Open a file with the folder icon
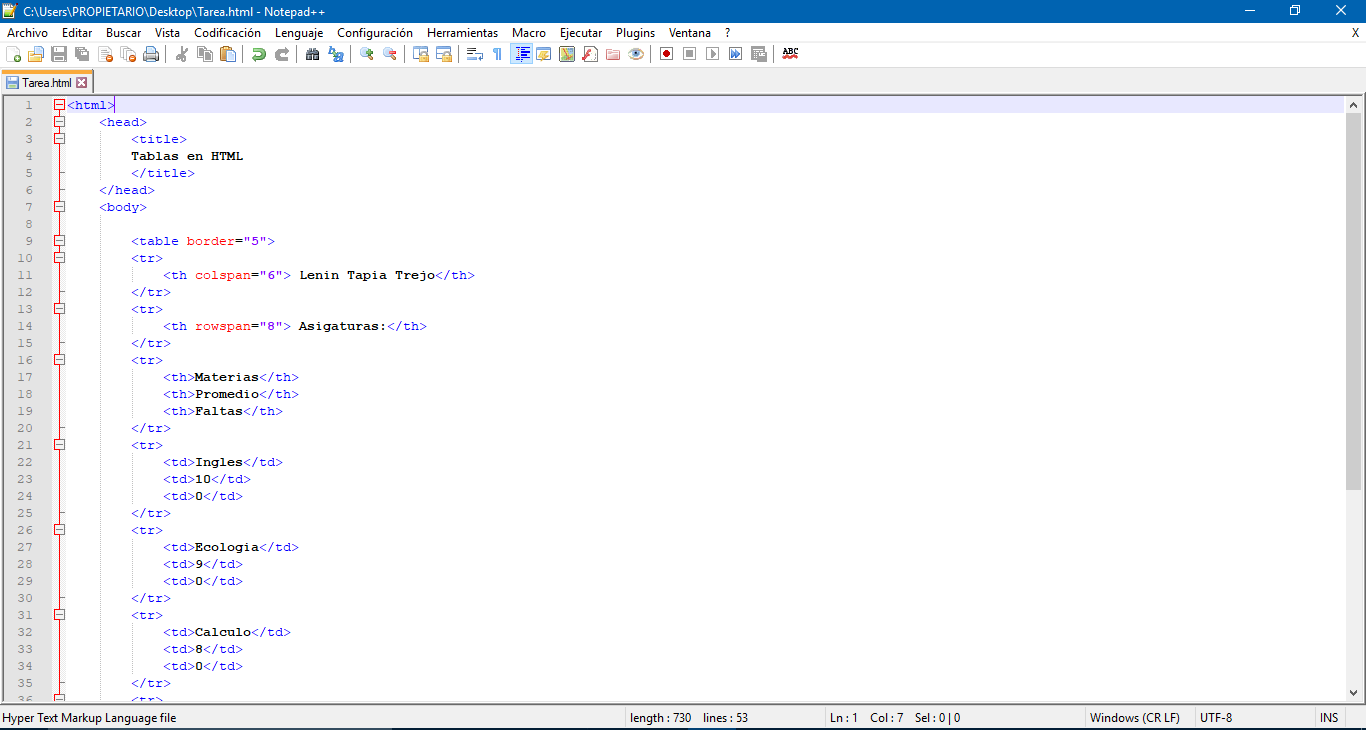Viewport: 1366px width, 730px height. pos(35,54)
